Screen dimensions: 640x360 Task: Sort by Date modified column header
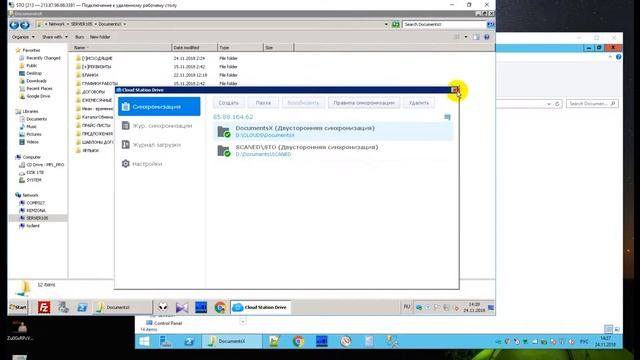click(194, 48)
